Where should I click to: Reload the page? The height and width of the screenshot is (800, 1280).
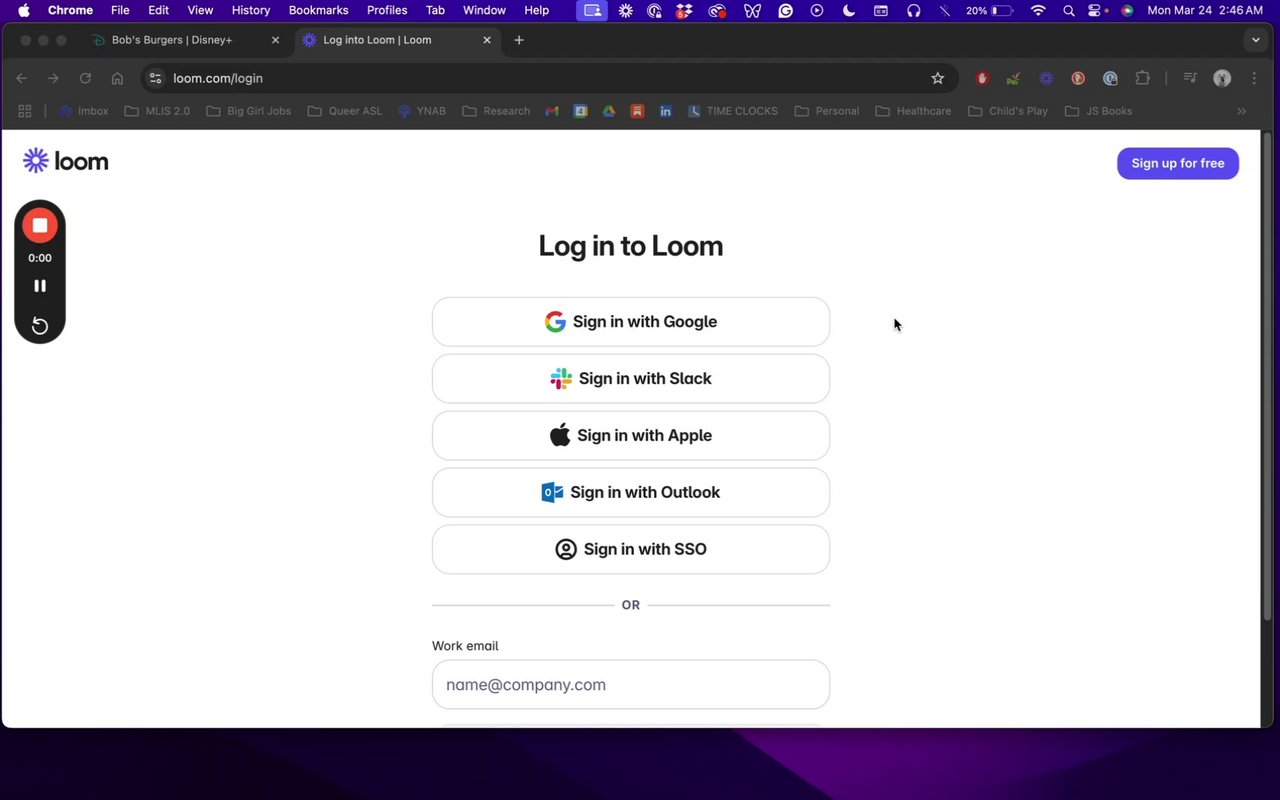(85, 78)
